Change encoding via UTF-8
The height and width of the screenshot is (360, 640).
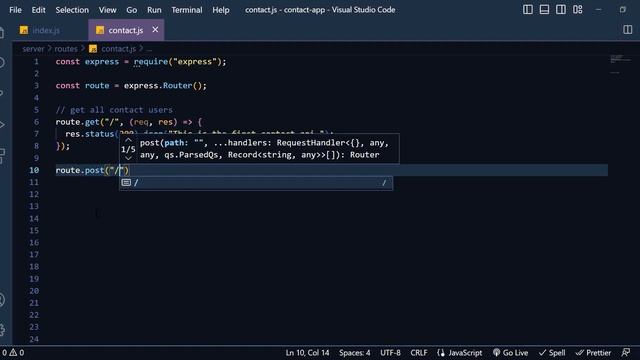pyautogui.click(x=390, y=353)
